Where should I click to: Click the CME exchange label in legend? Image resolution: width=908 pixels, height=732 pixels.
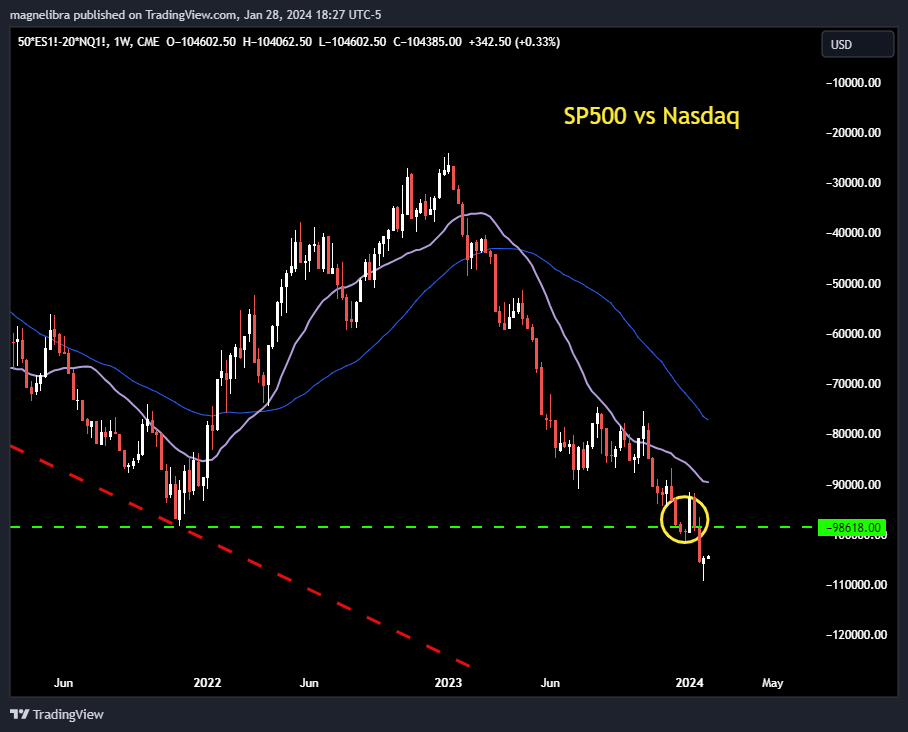[148, 42]
